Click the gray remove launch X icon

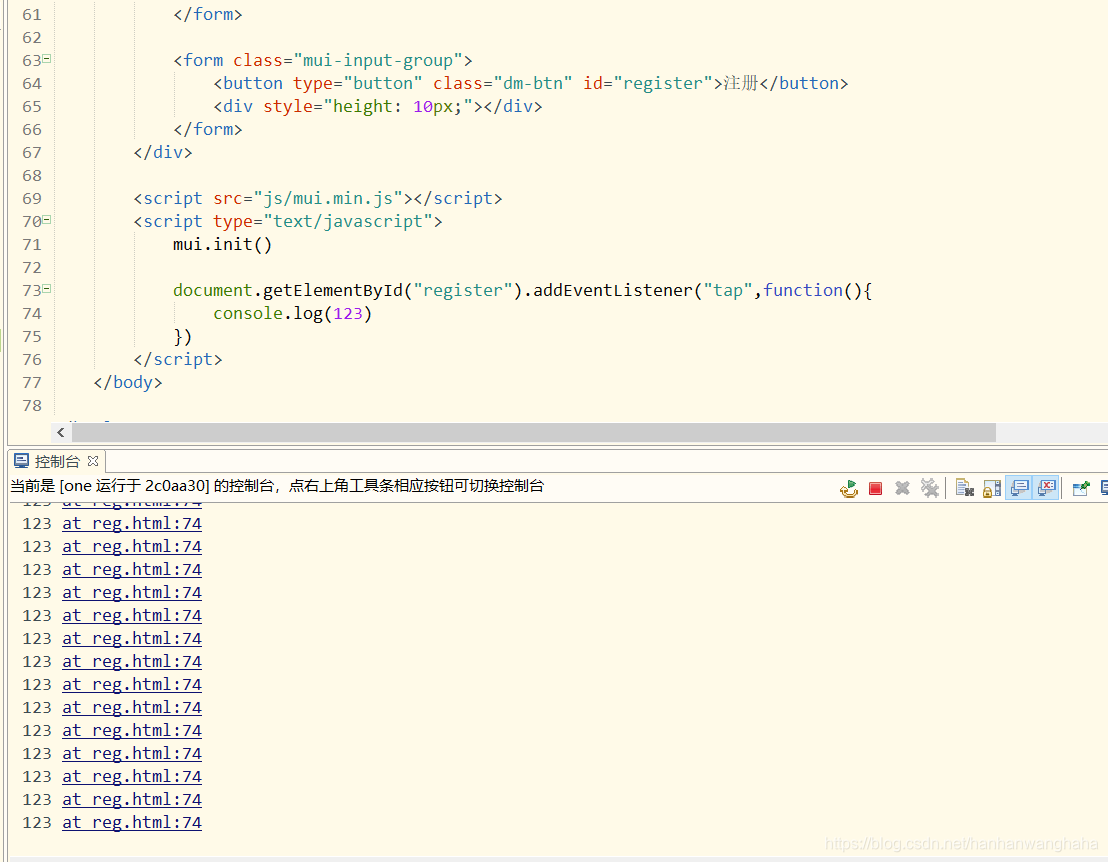tap(902, 488)
